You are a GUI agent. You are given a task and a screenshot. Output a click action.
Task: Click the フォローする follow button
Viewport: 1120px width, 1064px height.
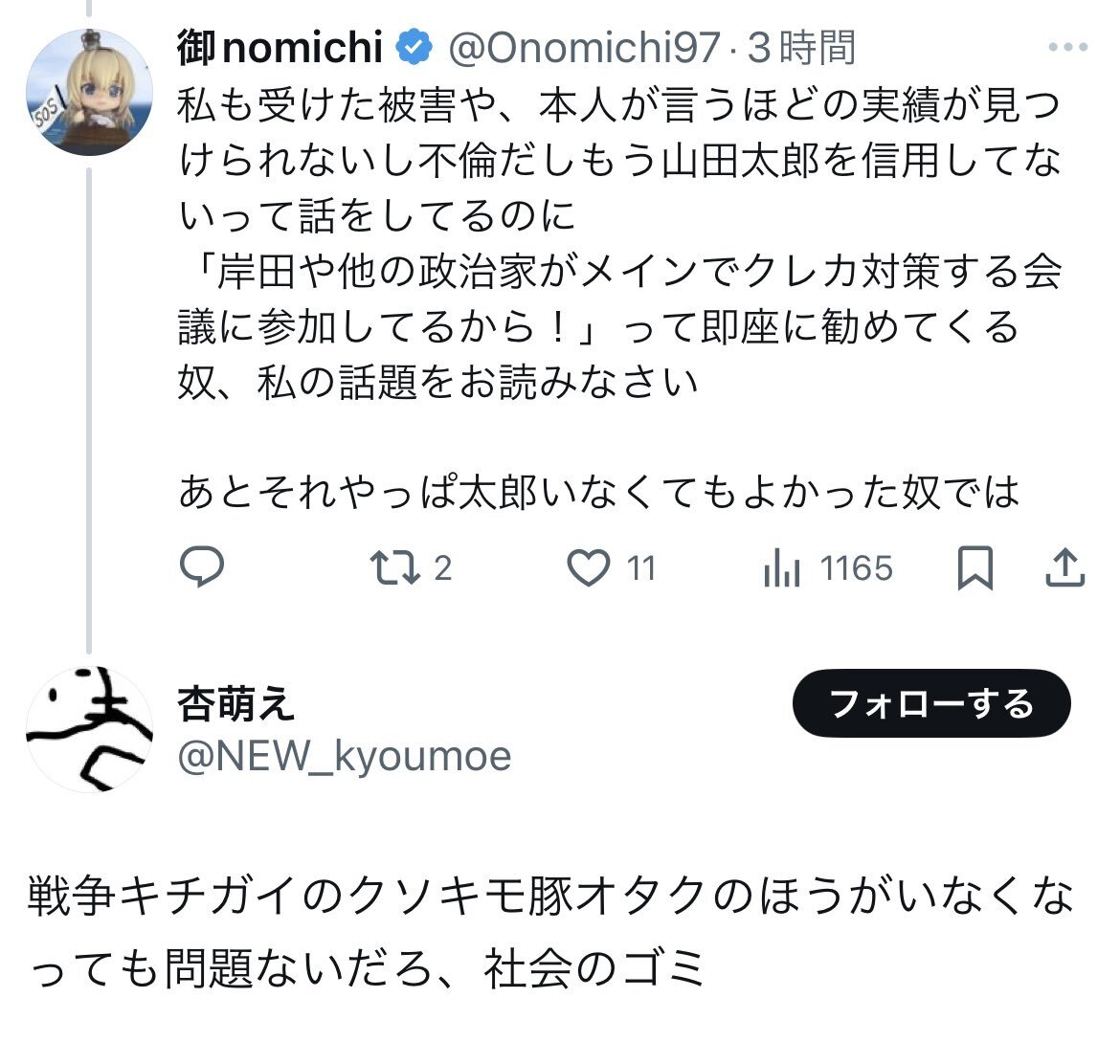coord(931,703)
